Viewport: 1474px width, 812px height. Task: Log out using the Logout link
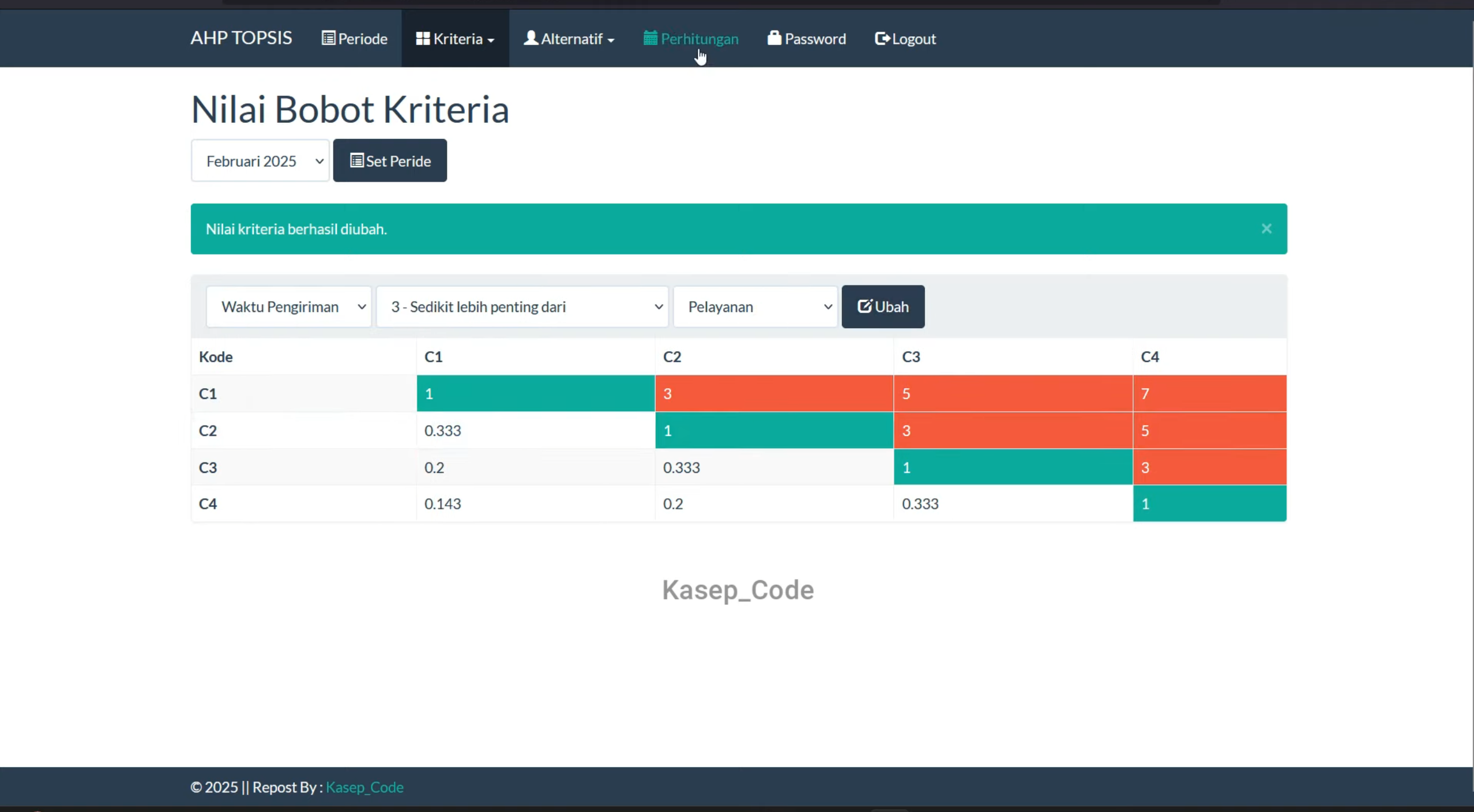pos(905,38)
